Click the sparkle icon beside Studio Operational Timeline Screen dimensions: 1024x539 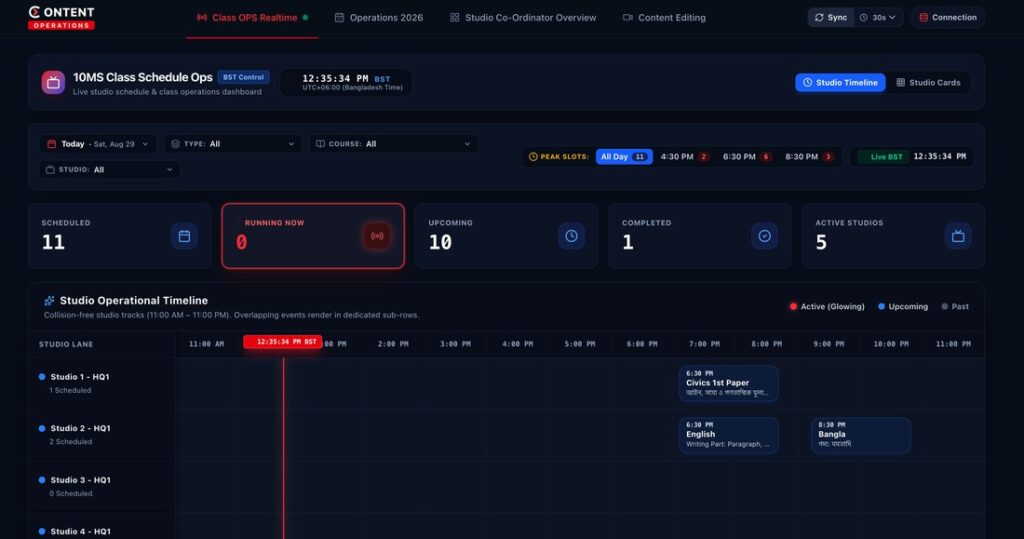(x=49, y=301)
